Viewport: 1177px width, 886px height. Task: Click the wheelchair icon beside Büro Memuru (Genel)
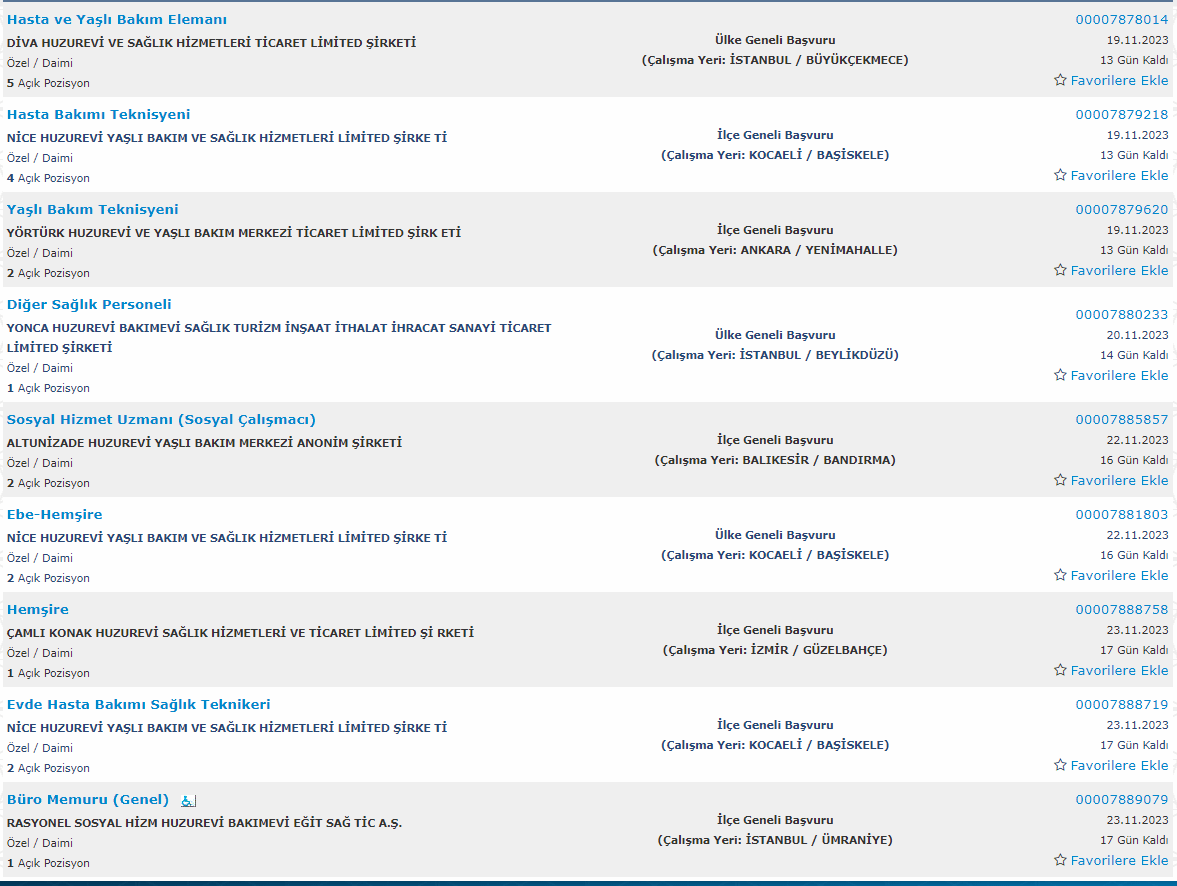[188, 801]
